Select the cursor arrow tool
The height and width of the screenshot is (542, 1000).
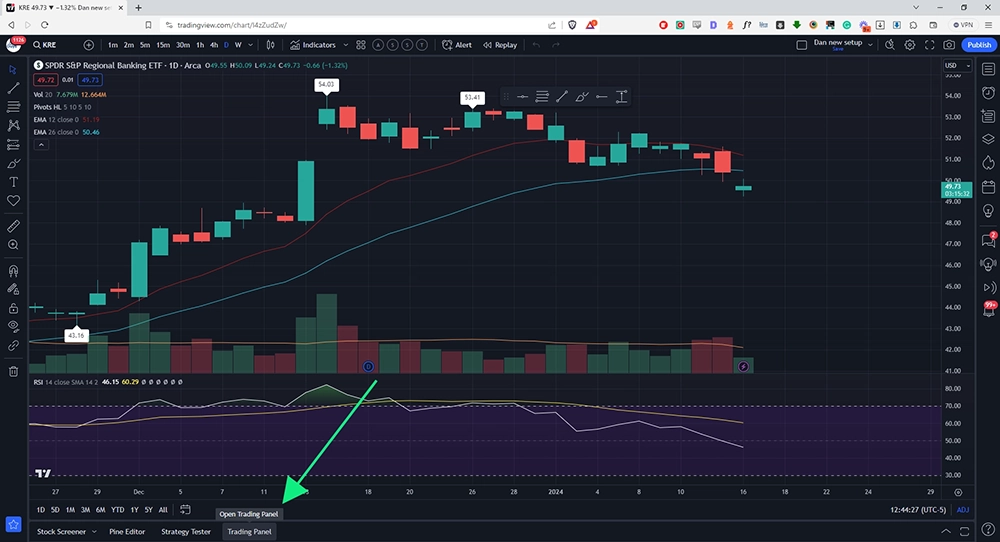(13, 70)
